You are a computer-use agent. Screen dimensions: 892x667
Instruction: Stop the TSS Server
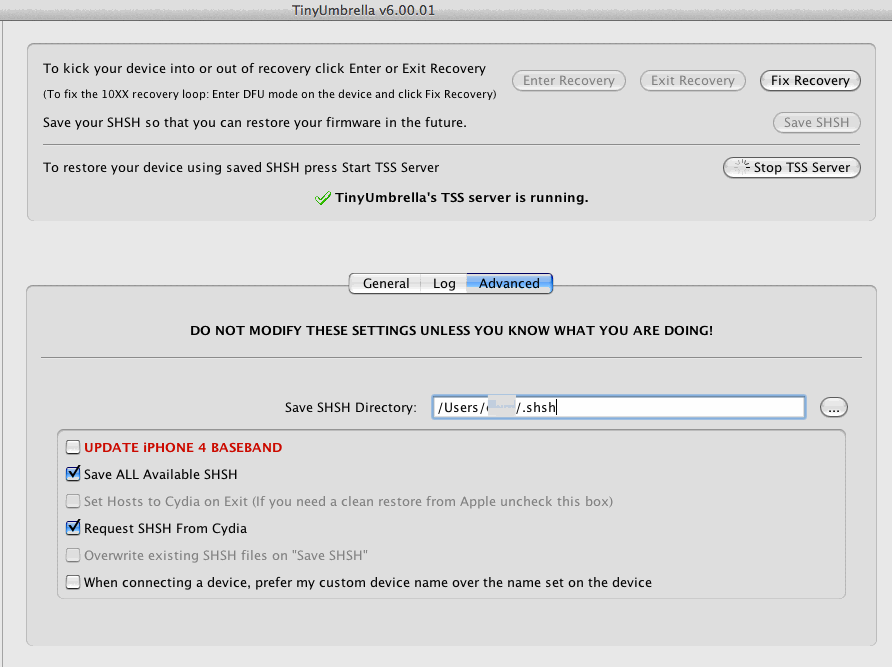point(791,167)
